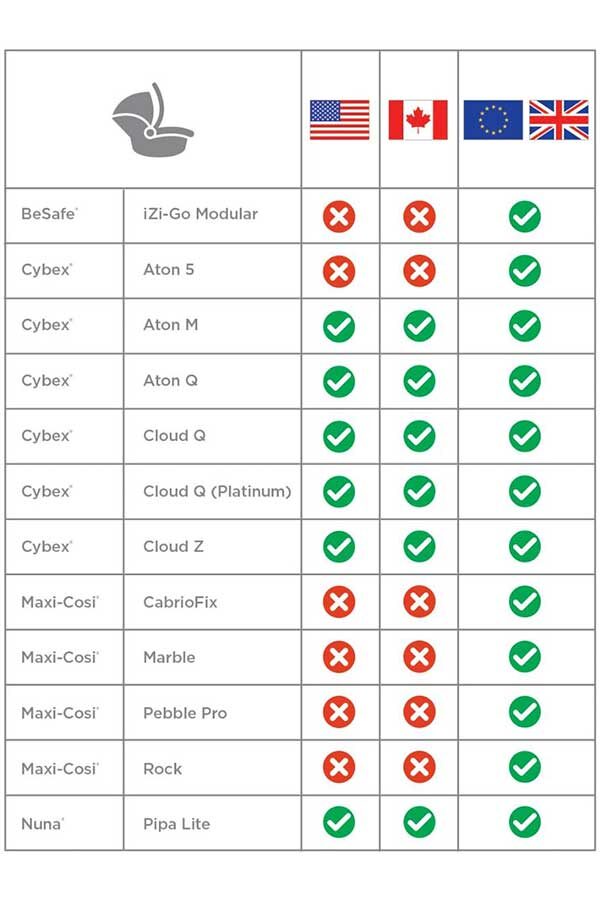Click the red X for Aton 5 under Canada
The image size is (600, 900).
[419, 270]
